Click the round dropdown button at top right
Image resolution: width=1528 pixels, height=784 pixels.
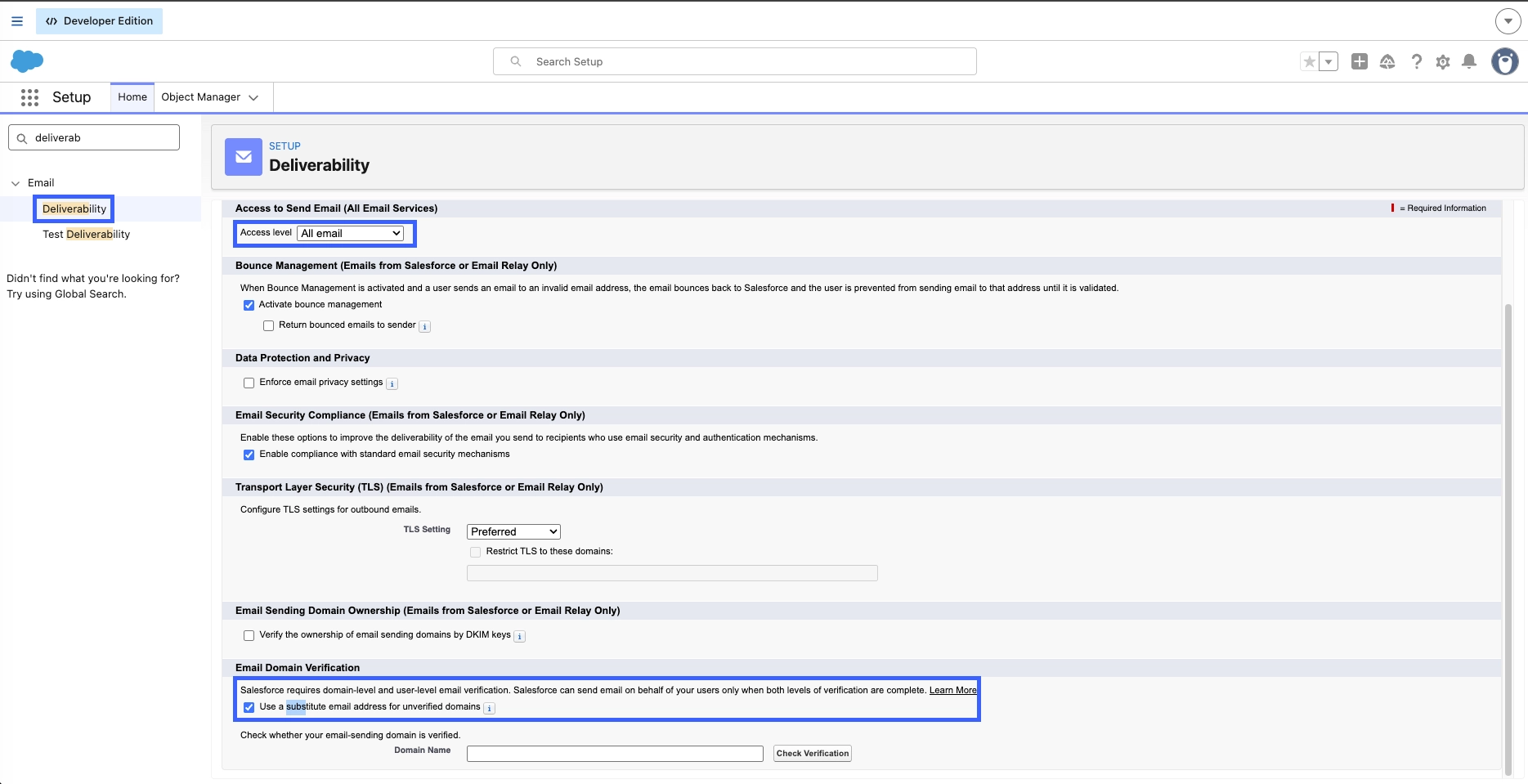click(1508, 21)
